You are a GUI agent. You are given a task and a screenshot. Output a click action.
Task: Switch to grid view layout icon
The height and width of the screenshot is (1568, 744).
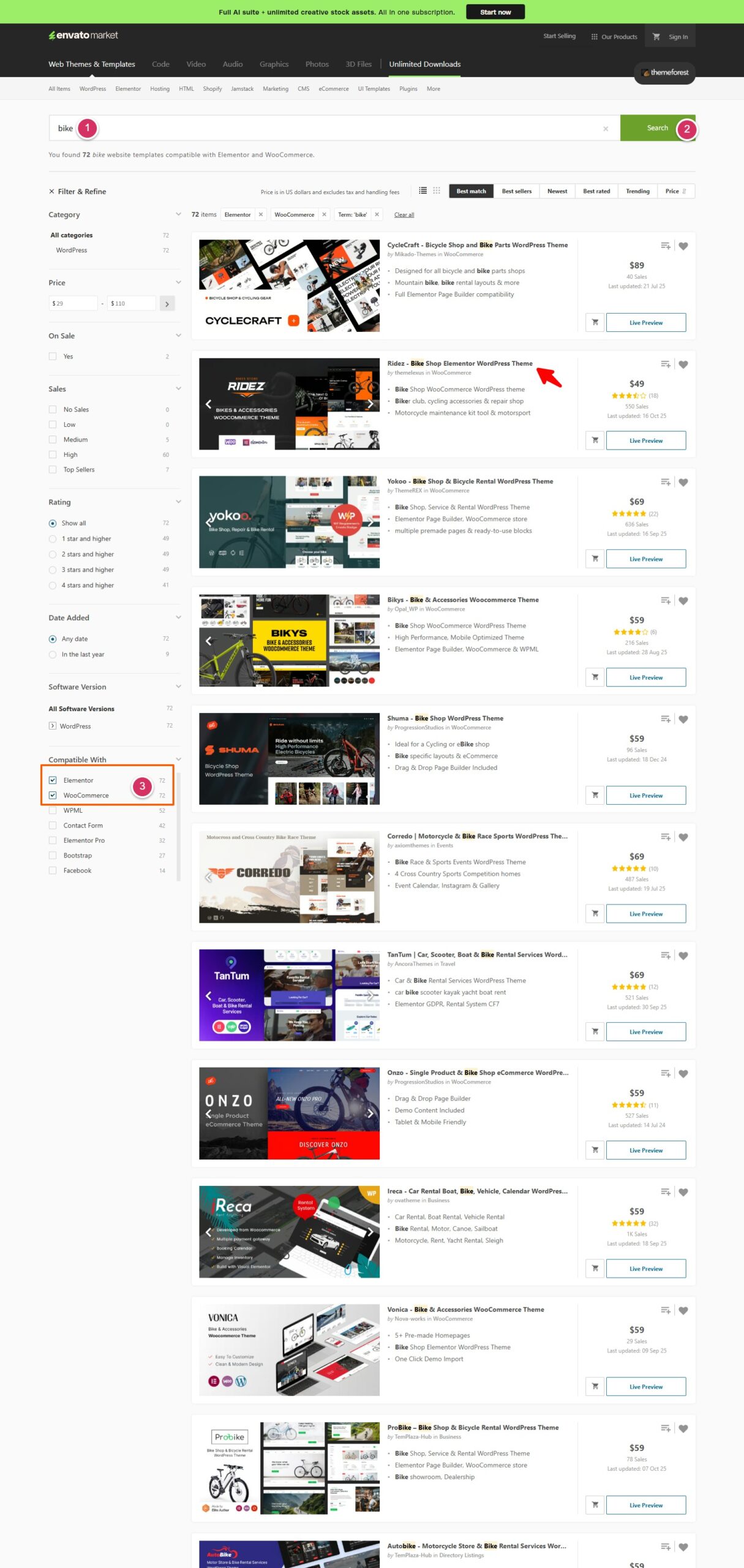pyautogui.click(x=437, y=190)
